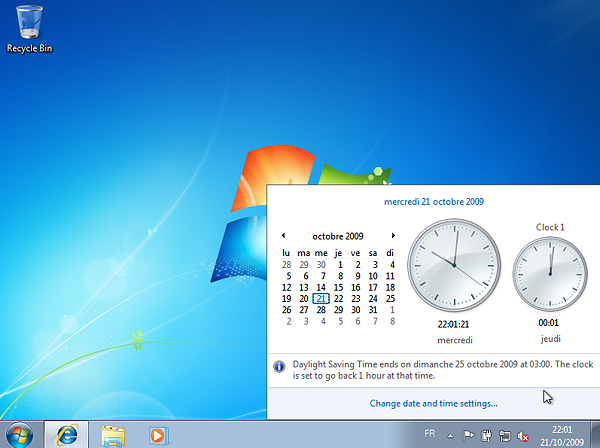Open the FR input language indicator
The image size is (600, 448).
tap(430, 434)
